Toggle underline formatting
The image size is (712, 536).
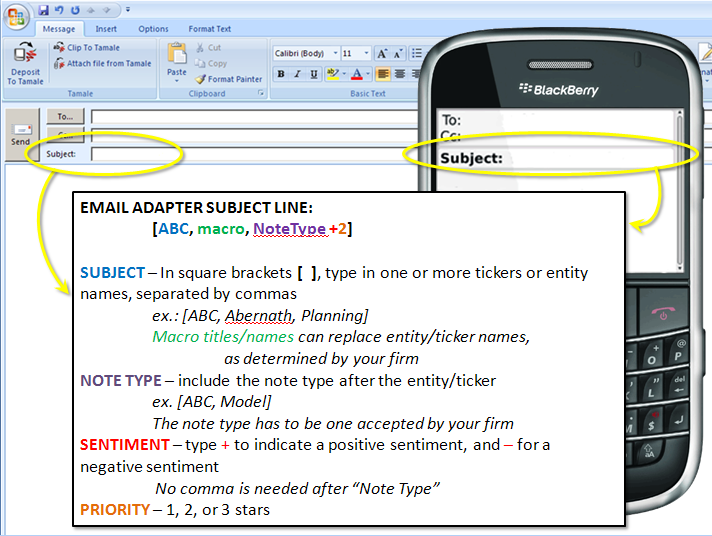pyautogui.click(x=314, y=74)
